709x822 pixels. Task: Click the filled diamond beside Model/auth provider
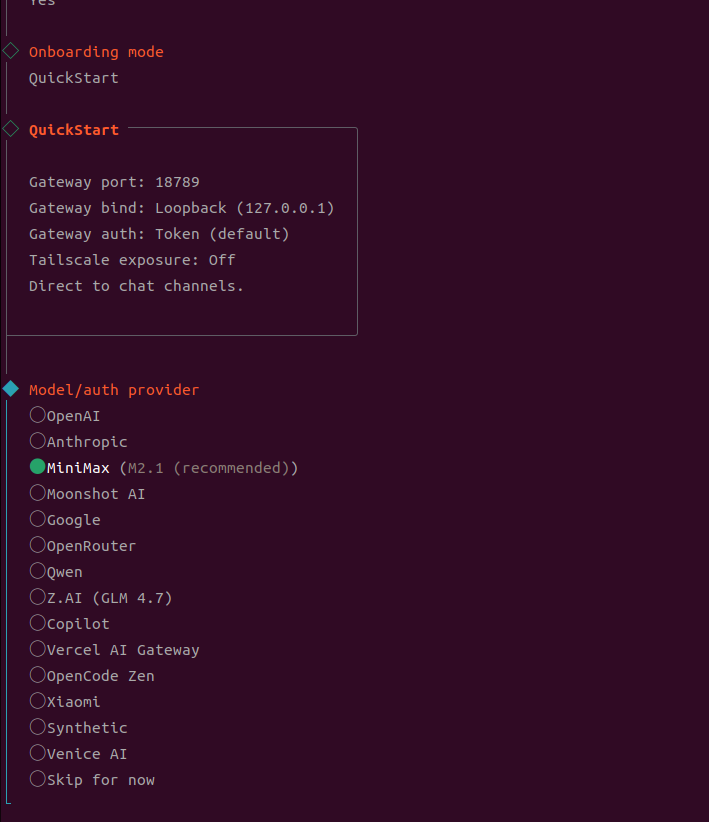coord(10,390)
